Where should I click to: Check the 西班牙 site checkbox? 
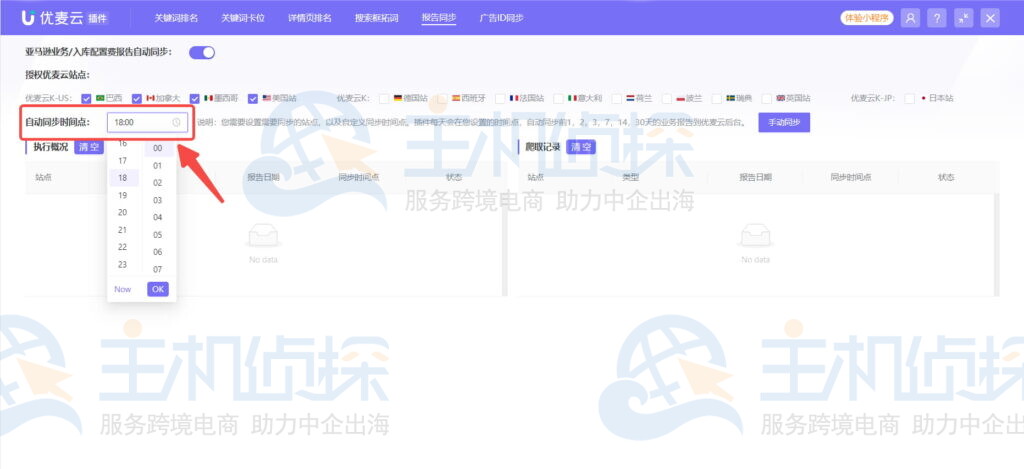tap(441, 99)
